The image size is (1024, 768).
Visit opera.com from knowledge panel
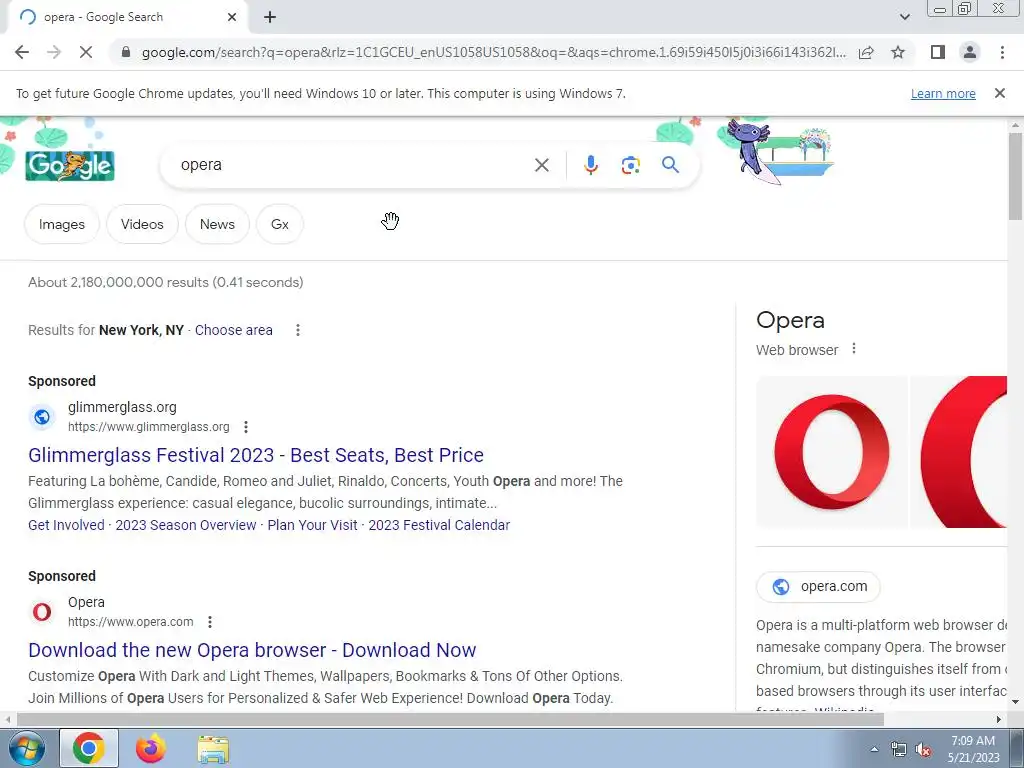click(x=818, y=586)
